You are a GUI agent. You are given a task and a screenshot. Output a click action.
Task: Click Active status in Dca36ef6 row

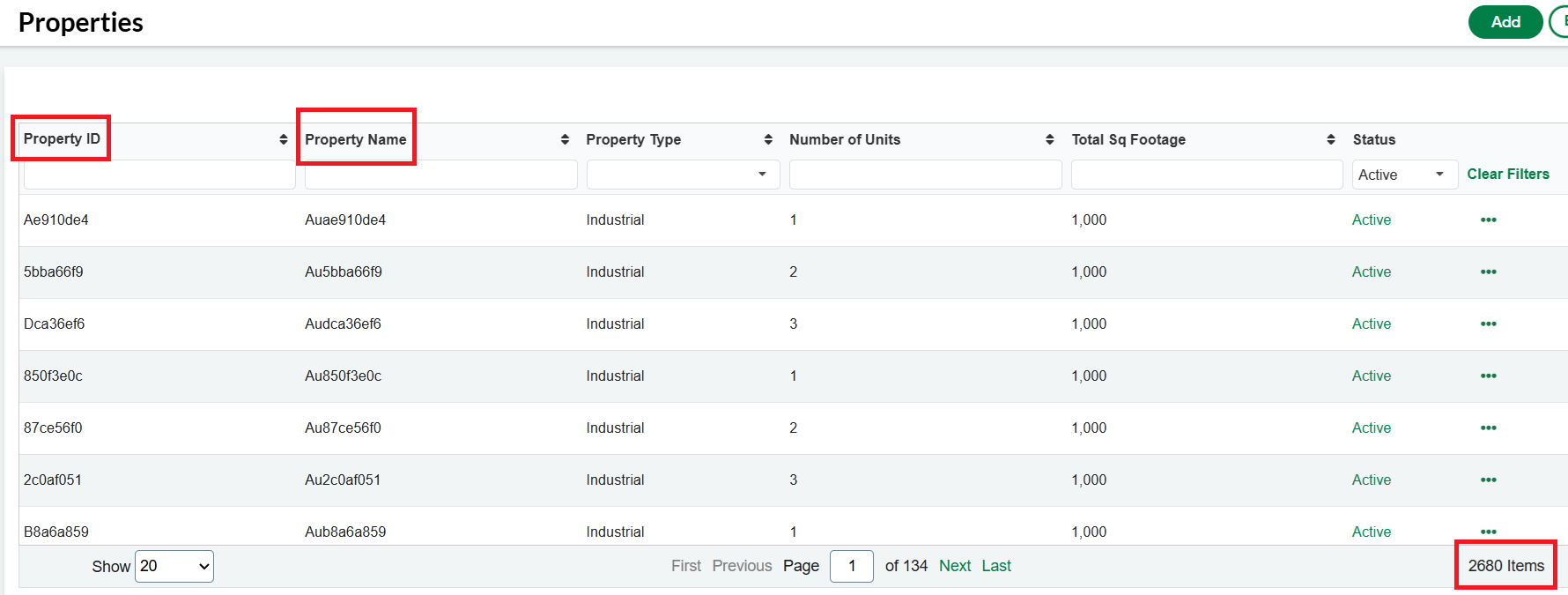click(x=1372, y=324)
